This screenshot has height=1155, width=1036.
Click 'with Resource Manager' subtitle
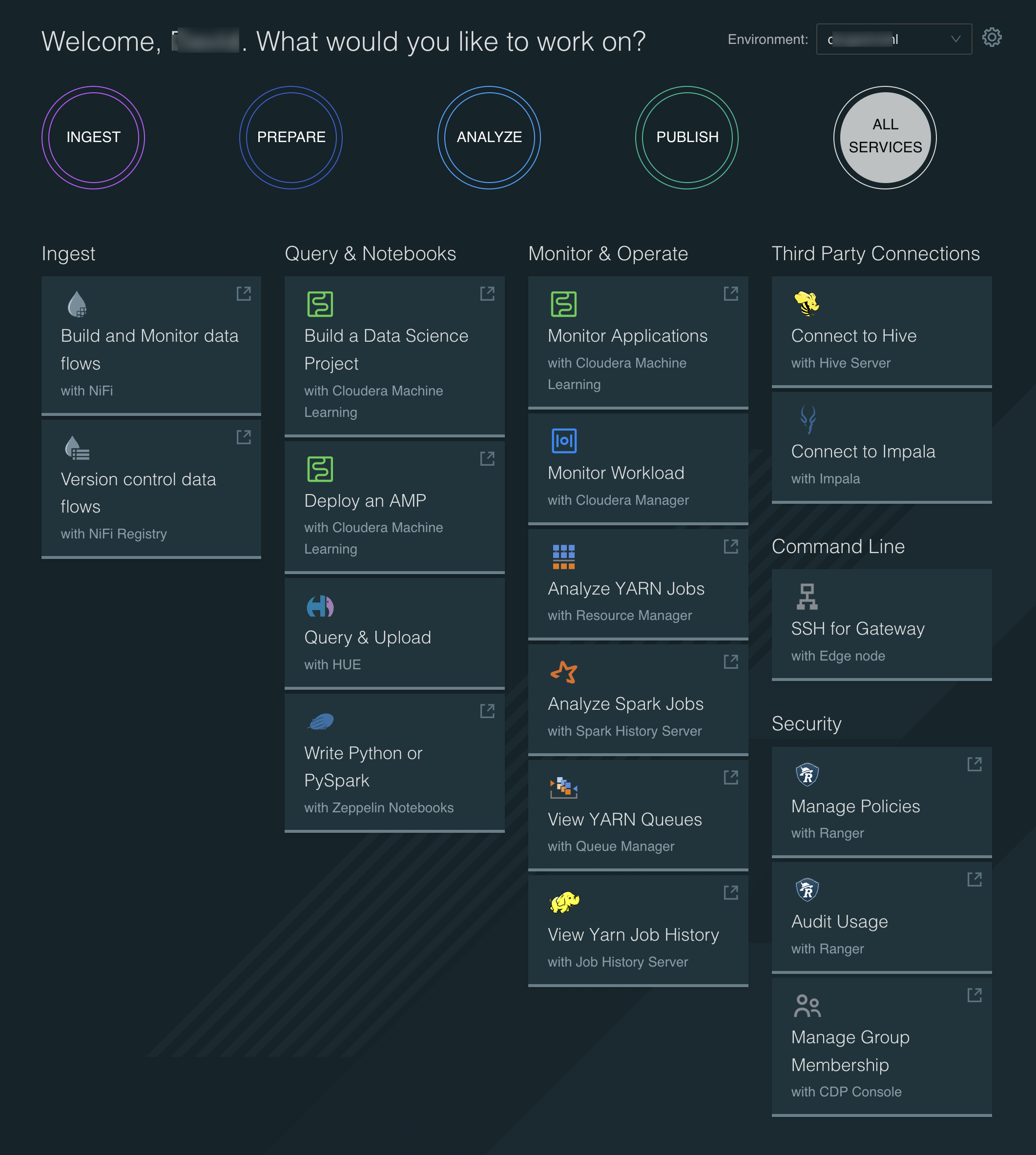pos(620,616)
